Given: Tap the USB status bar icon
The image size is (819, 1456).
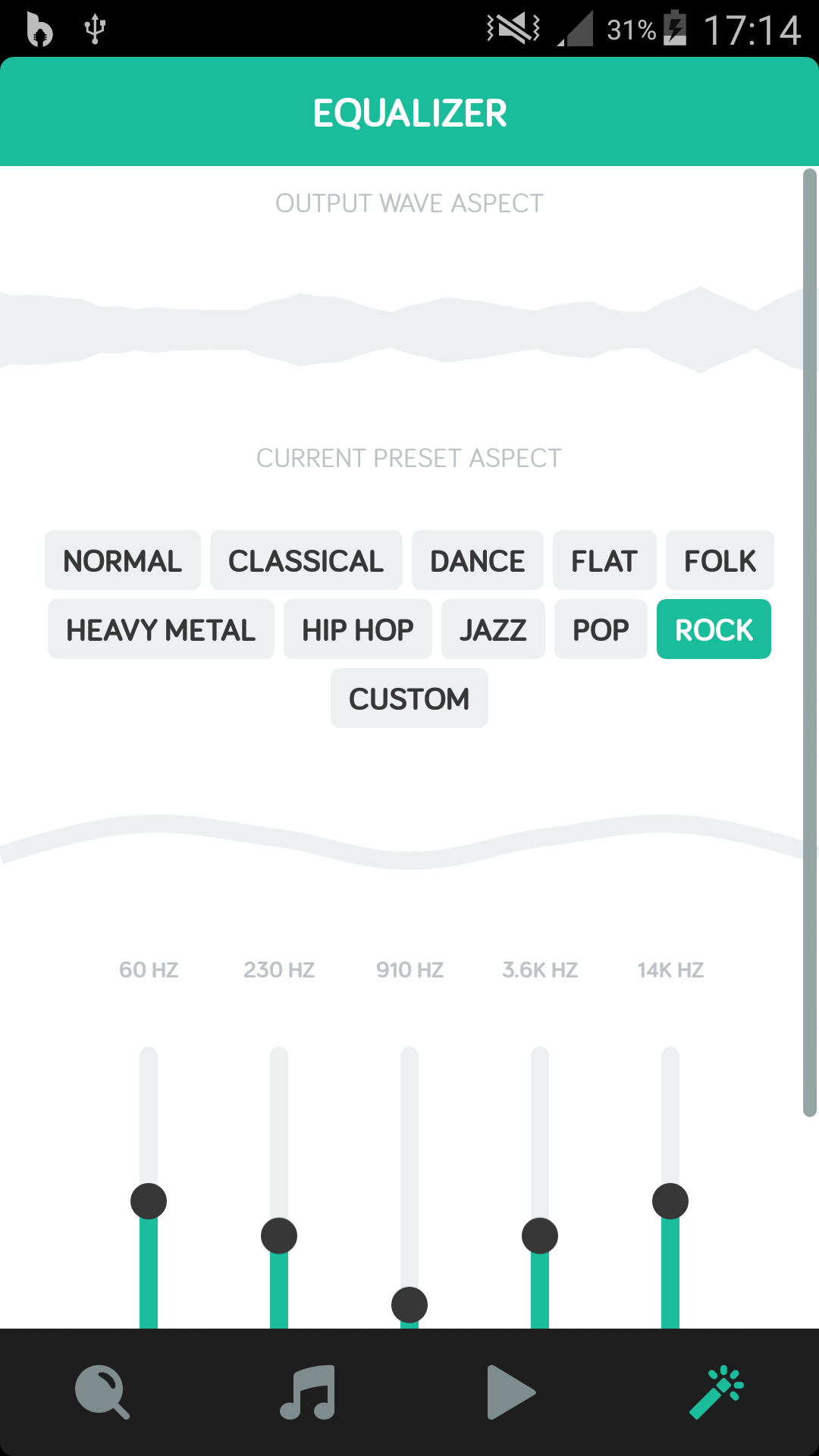Looking at the screenshot, I should click(95, 30).
